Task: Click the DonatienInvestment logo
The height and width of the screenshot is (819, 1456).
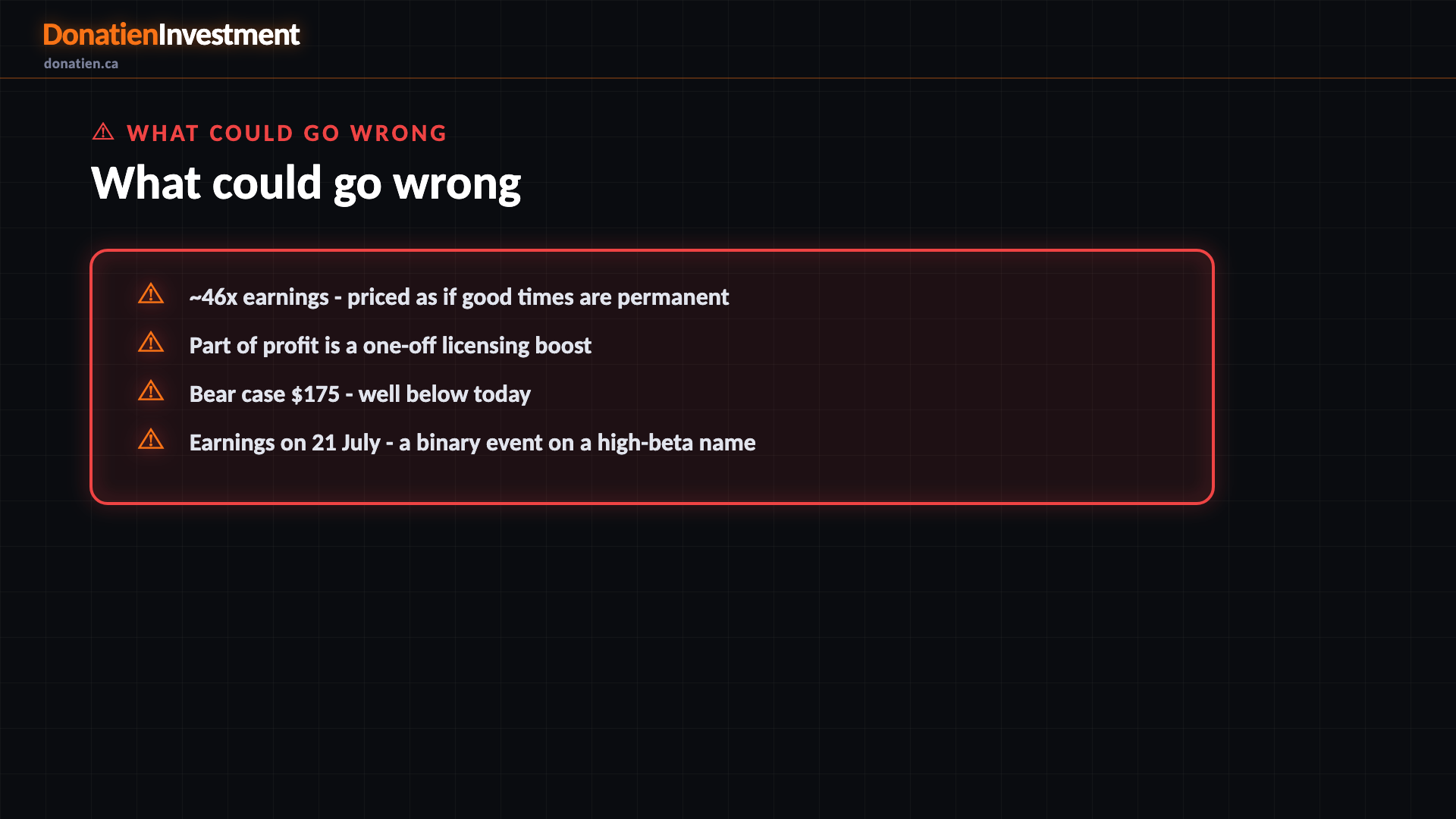Action: (x=171, y=35)
